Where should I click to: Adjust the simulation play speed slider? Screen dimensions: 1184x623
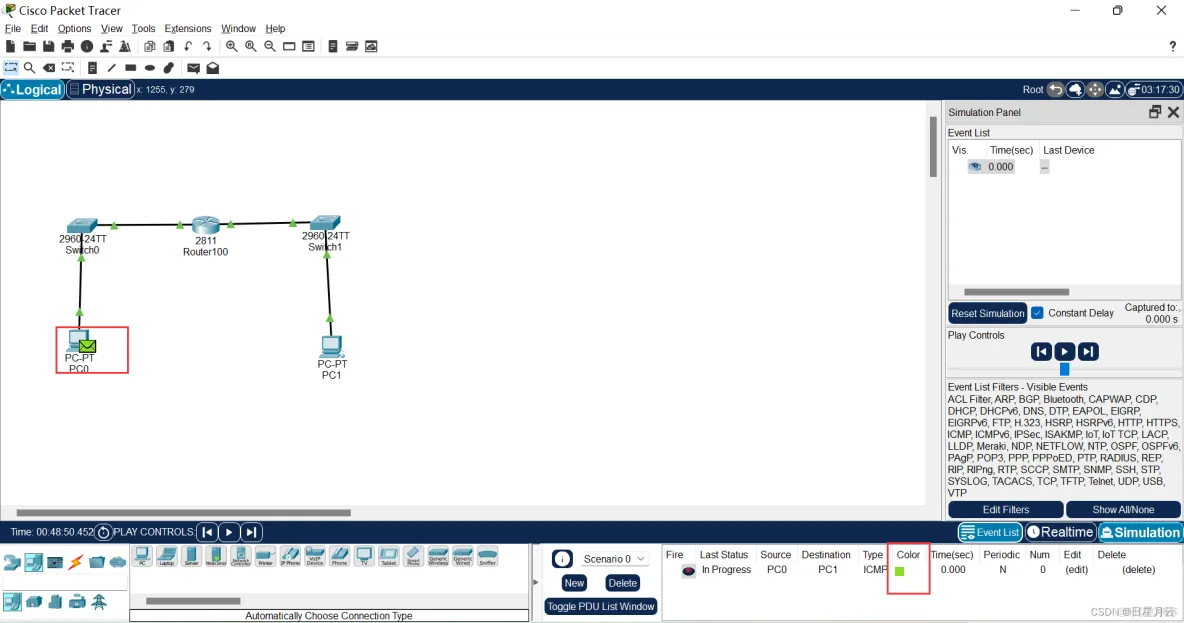(1064, 369)
